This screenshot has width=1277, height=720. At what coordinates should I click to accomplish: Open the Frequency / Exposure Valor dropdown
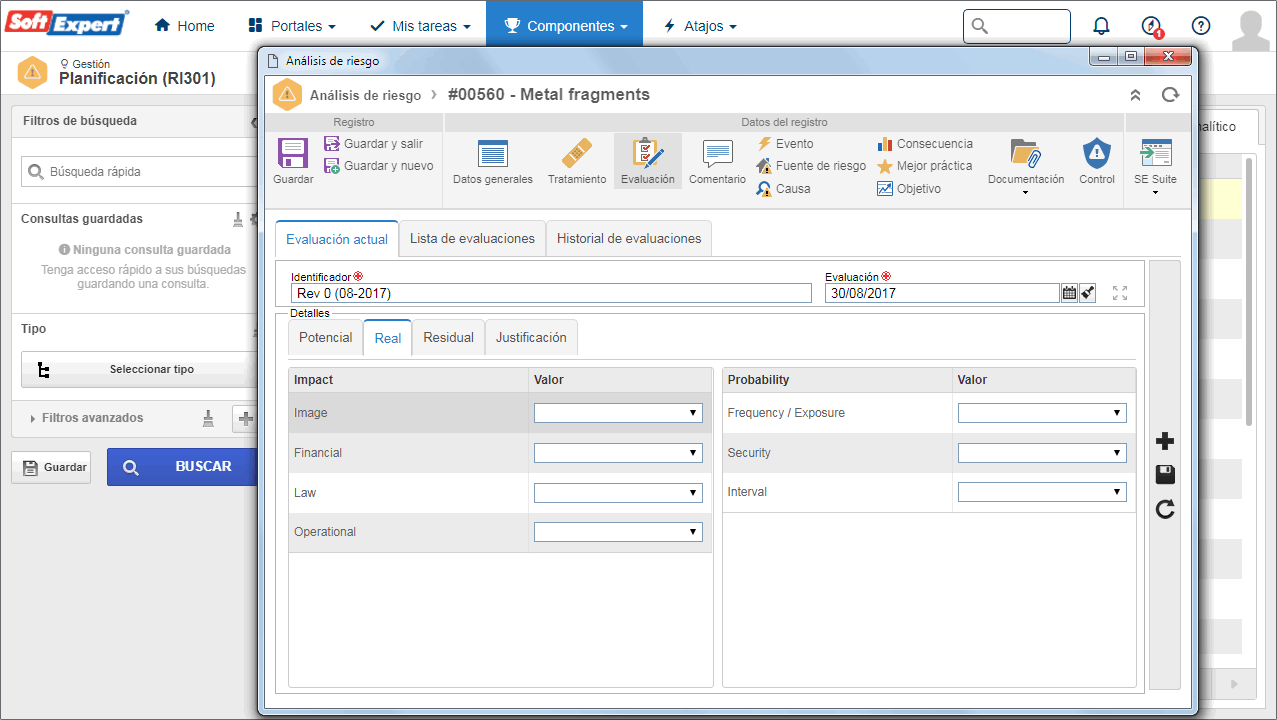click(x=1042, y=413)
